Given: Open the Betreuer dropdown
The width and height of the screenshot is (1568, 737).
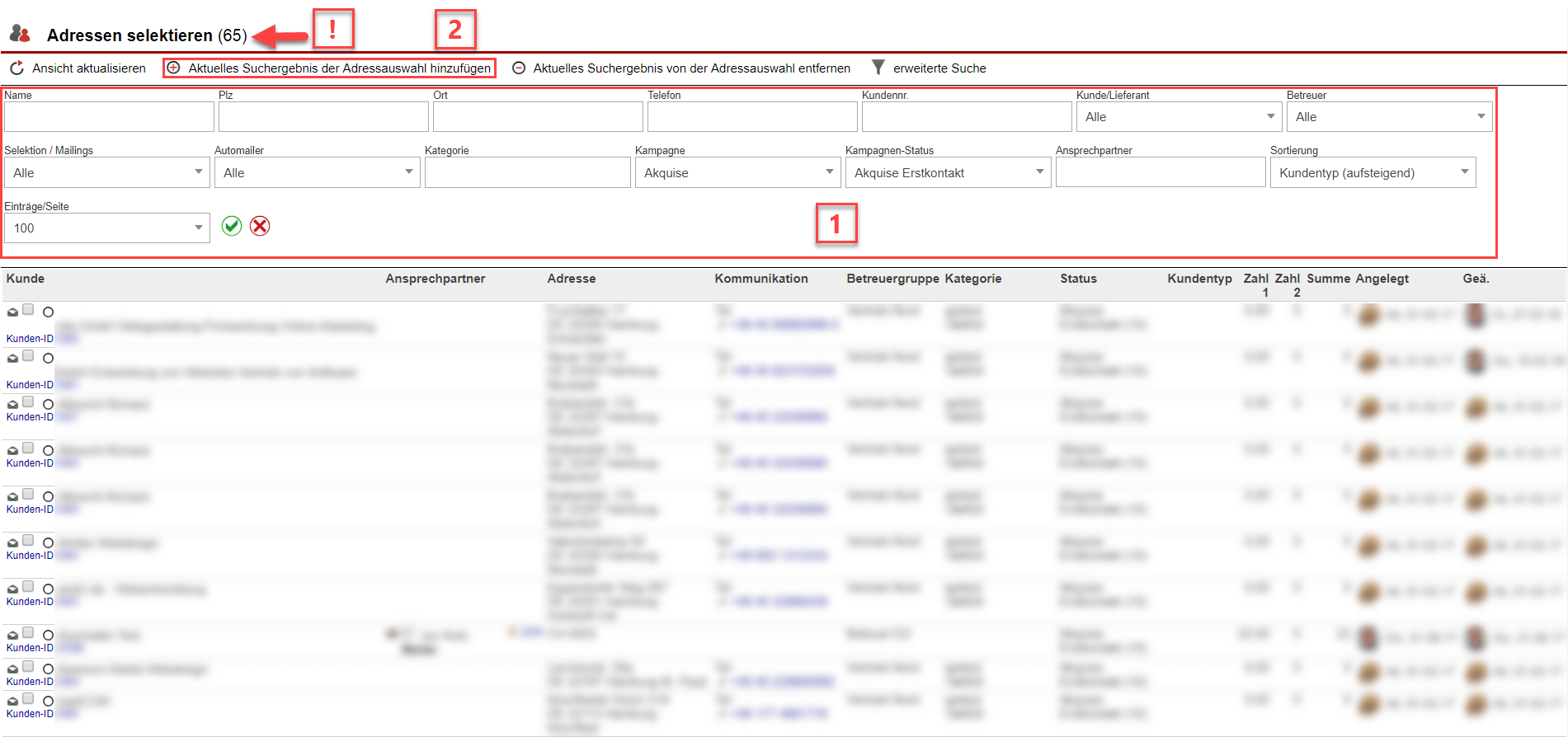Looking at the screenshot, I should tap(1389, 117).
